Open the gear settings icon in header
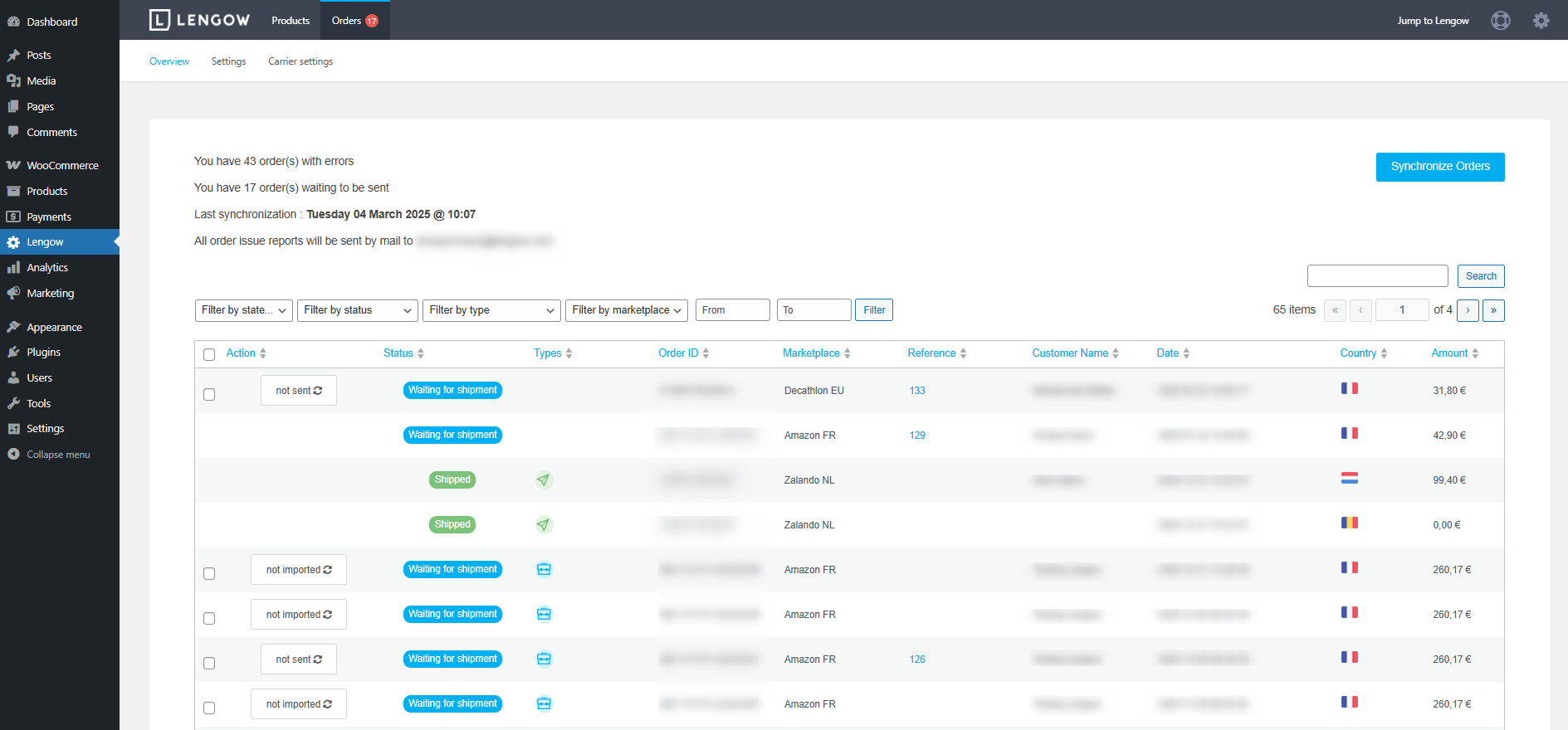The height and width of the screenshot is (730, 1568). [x=1541, y=21]
